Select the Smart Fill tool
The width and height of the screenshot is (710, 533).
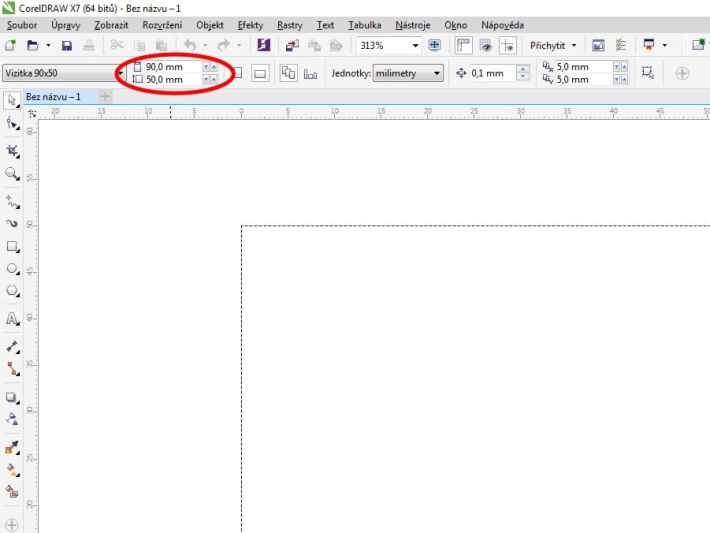click(x=12, y=492)
